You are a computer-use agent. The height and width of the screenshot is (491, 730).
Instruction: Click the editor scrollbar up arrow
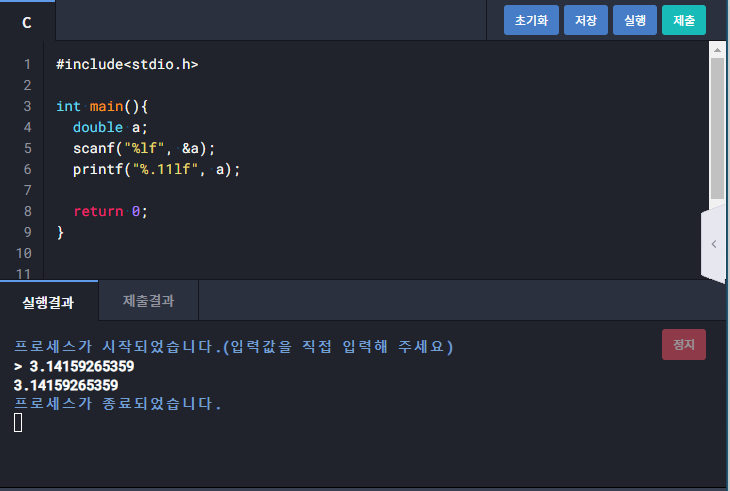pos(717,50)
